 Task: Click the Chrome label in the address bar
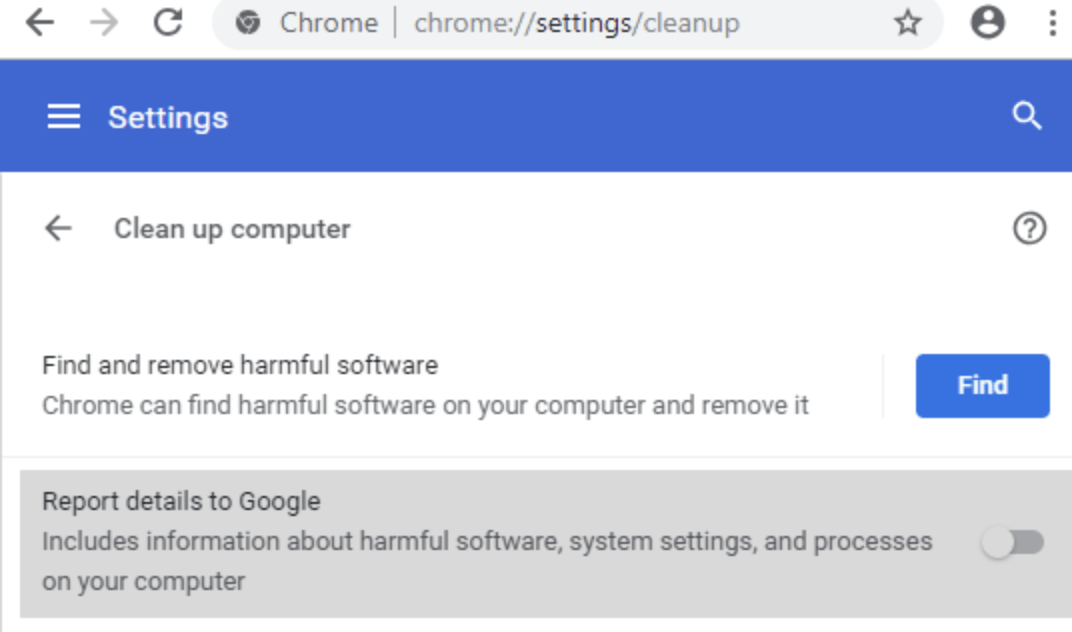tap(328, 23)
